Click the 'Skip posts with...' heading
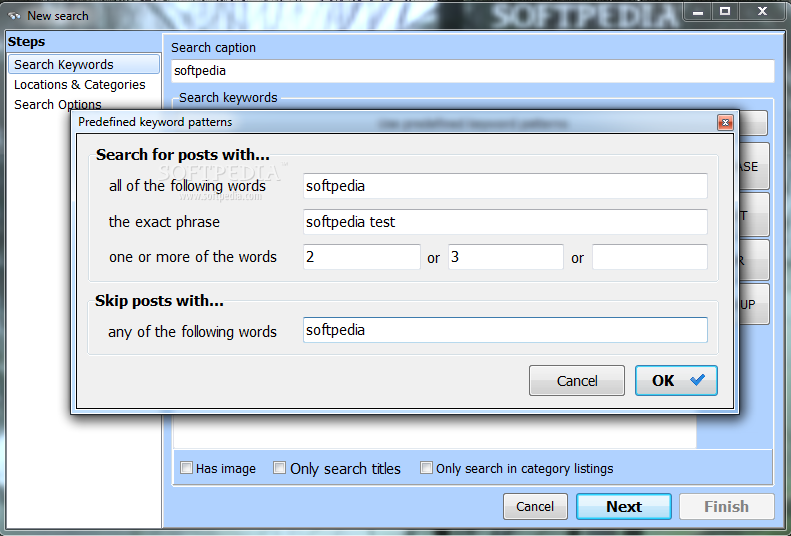791x536 pixels. point(159,301)
